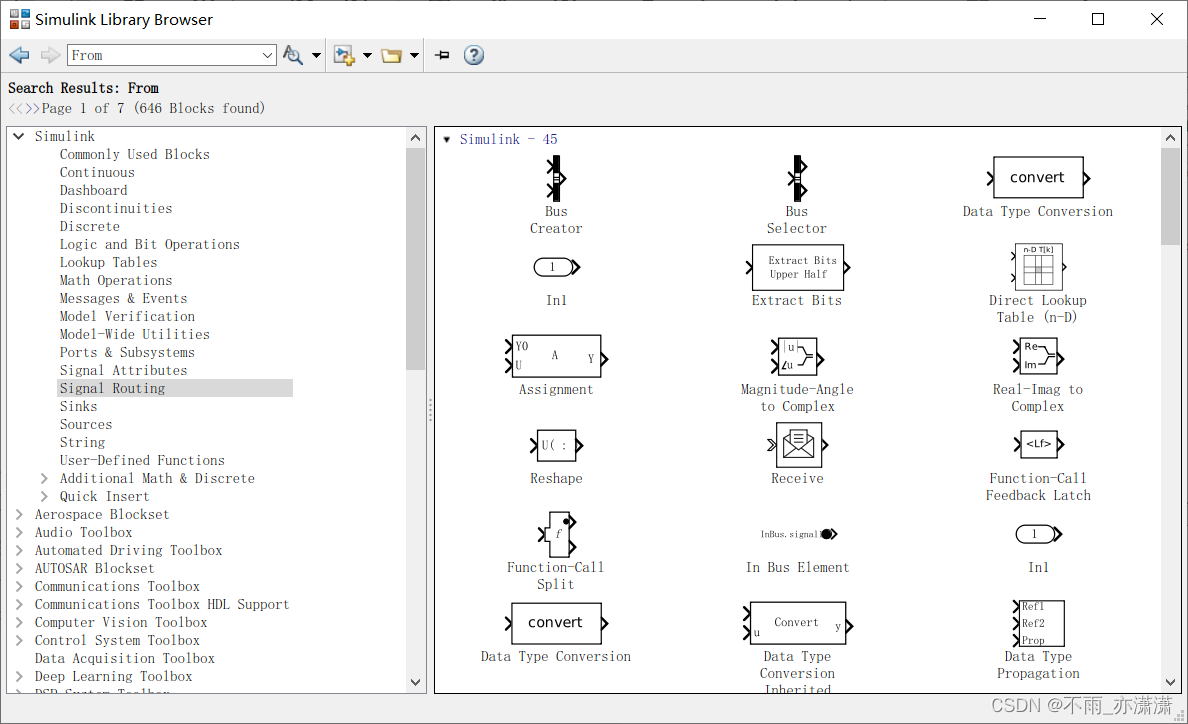Open Logic and Bit Operations library
Image resolution: width=1188 pixels, height=724 pixels.
click(x=149, y=245)
